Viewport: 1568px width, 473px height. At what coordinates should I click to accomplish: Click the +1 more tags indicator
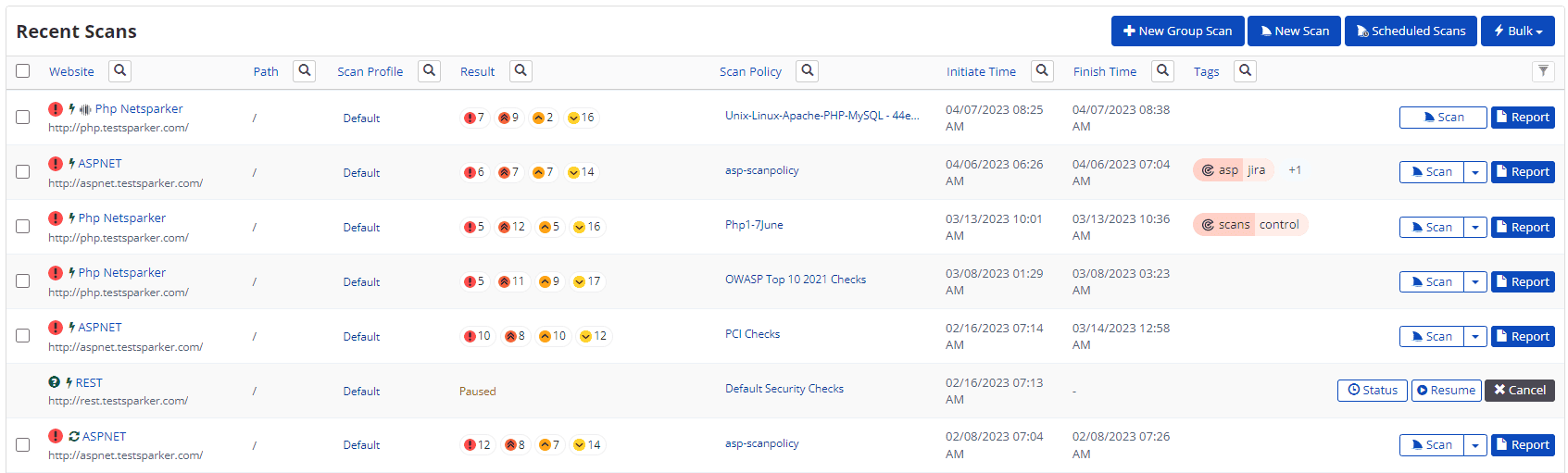click(1295, 170)
